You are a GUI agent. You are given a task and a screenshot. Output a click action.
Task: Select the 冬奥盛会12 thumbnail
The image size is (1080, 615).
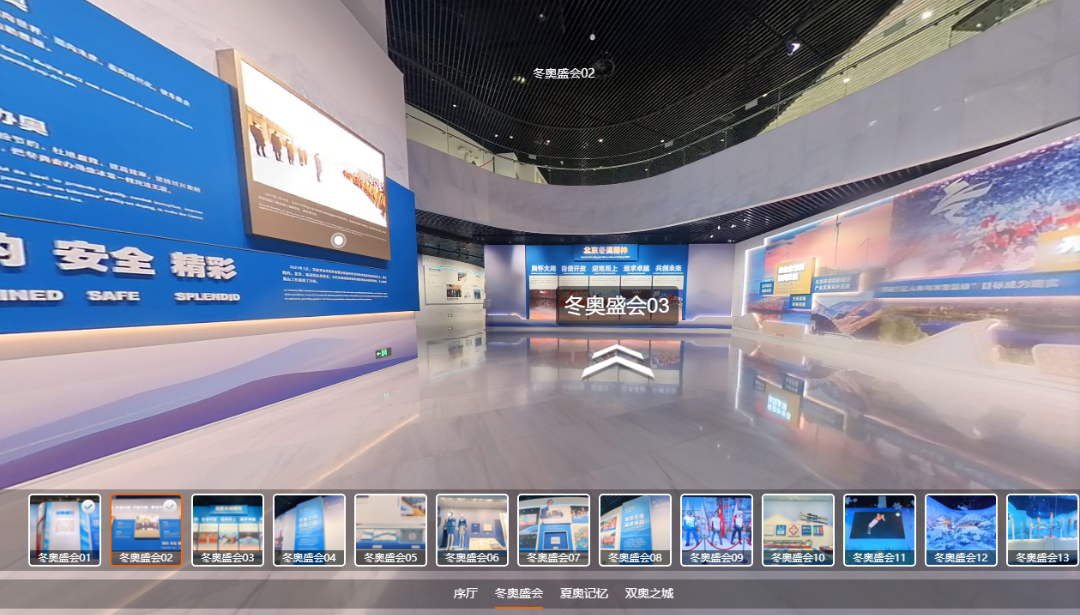[961, 529]
